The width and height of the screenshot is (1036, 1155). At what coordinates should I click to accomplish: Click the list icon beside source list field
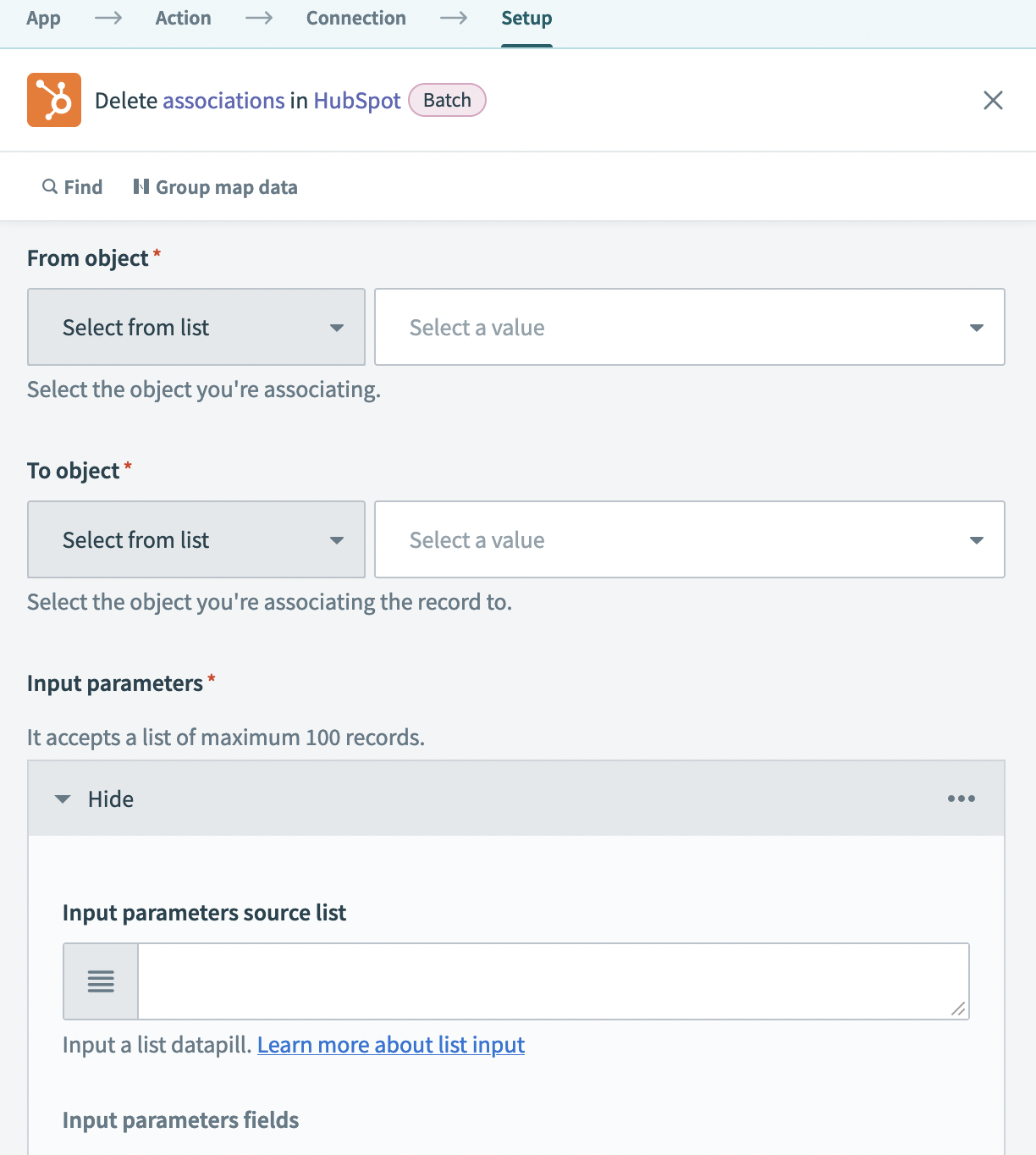(x=101, y=981)
